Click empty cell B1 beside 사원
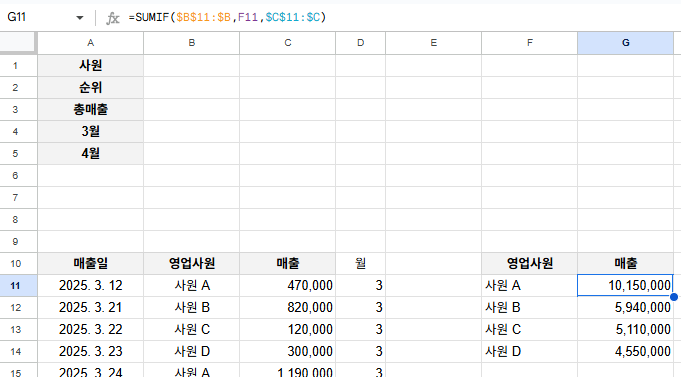The width and height of the screenshot is (681, 377). pos(192,66)
